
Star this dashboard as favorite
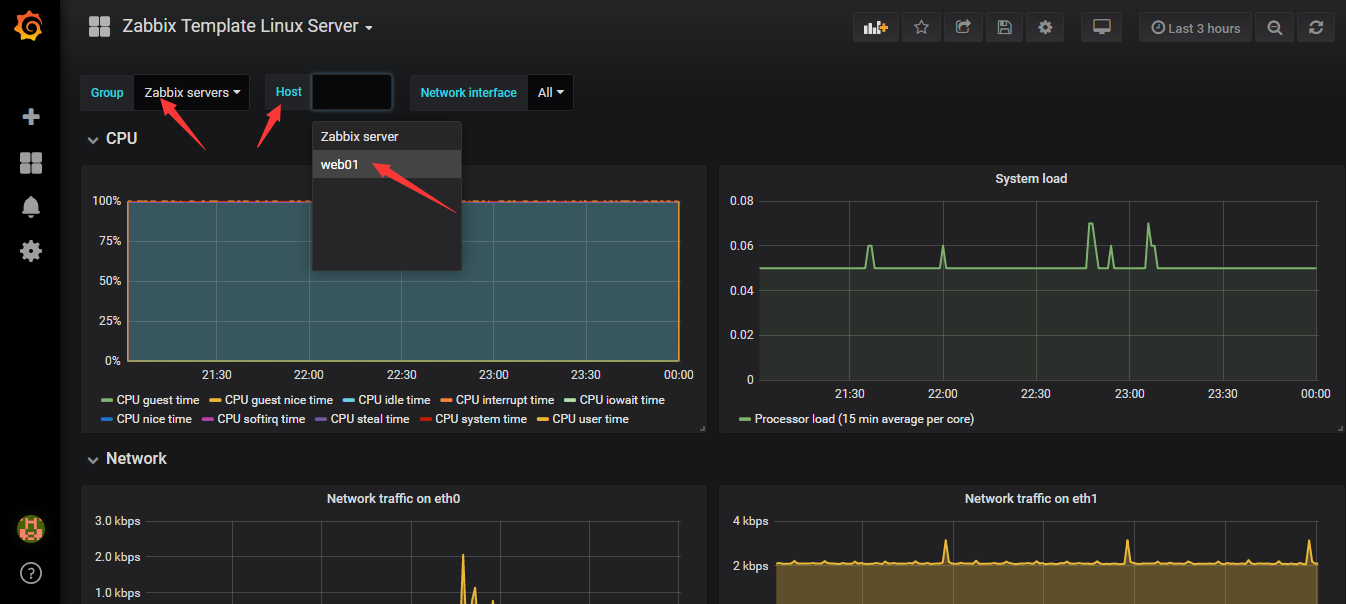921,28
